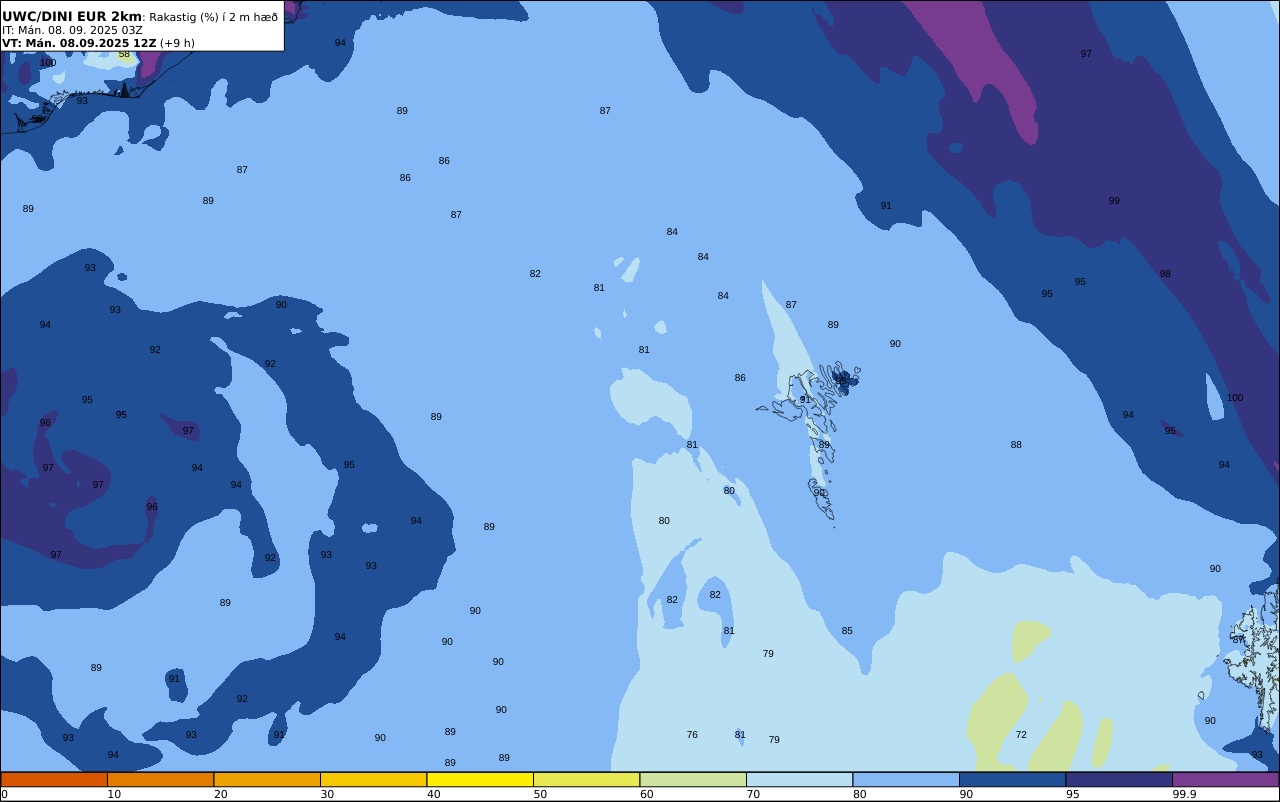1280x802 pixels.
Task: Select the '(+9 h)' forecast offset text
Action: (x=177, y=43)
